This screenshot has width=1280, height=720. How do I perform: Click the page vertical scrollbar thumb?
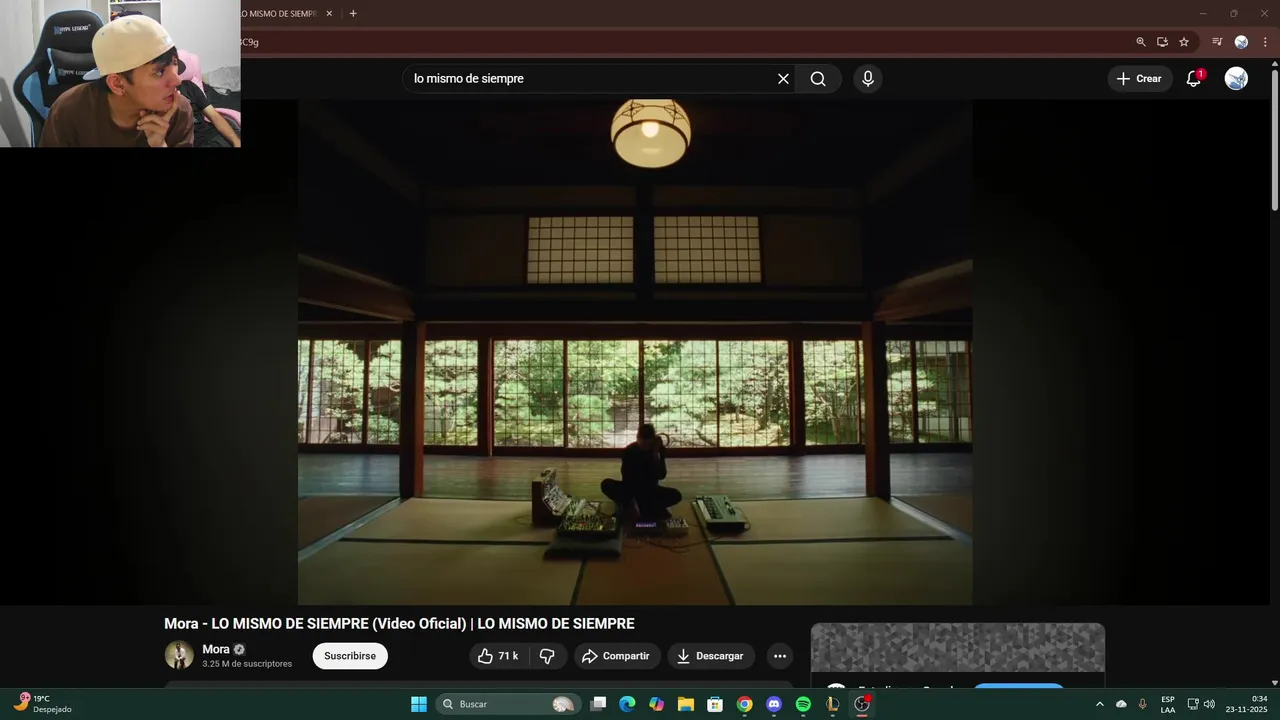1274,140
